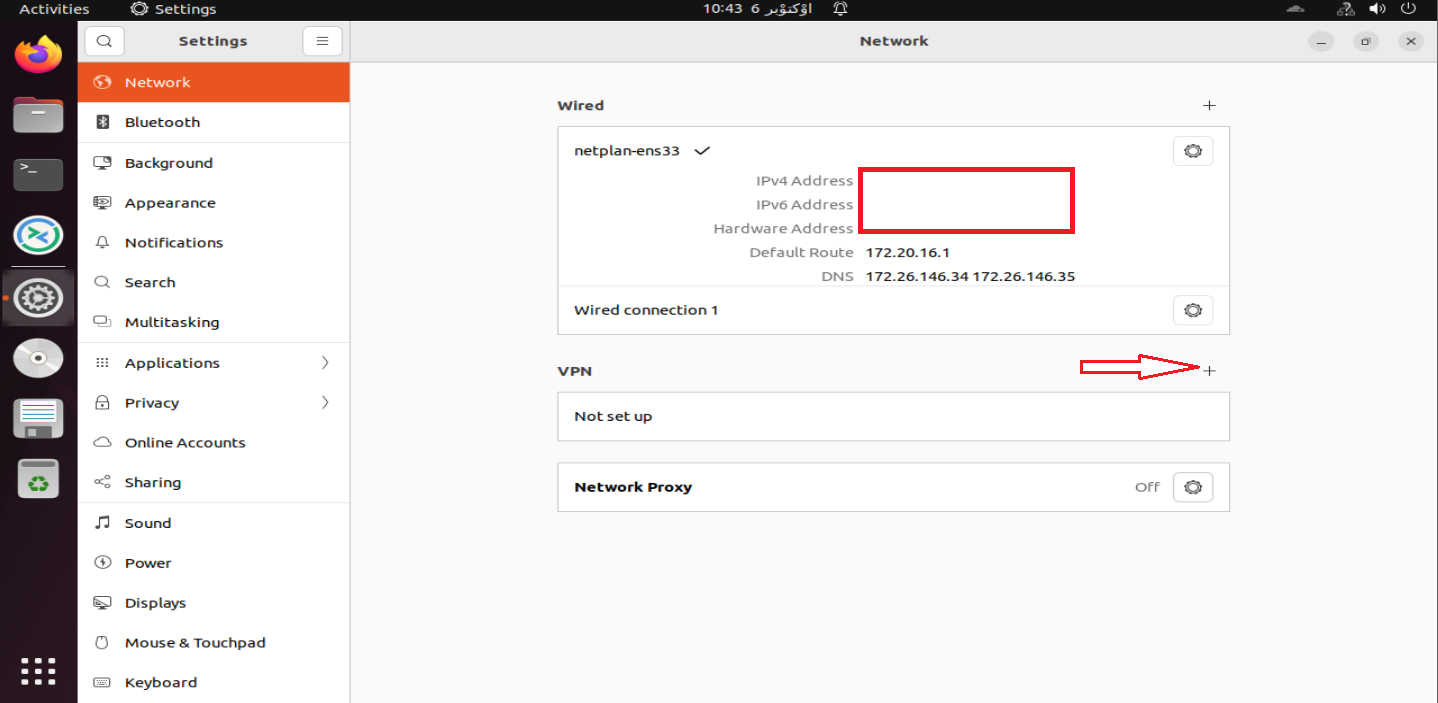Open Terminal from the dock
The height and width of the screenshot is (703, 1438).
(x=38, y=174)
